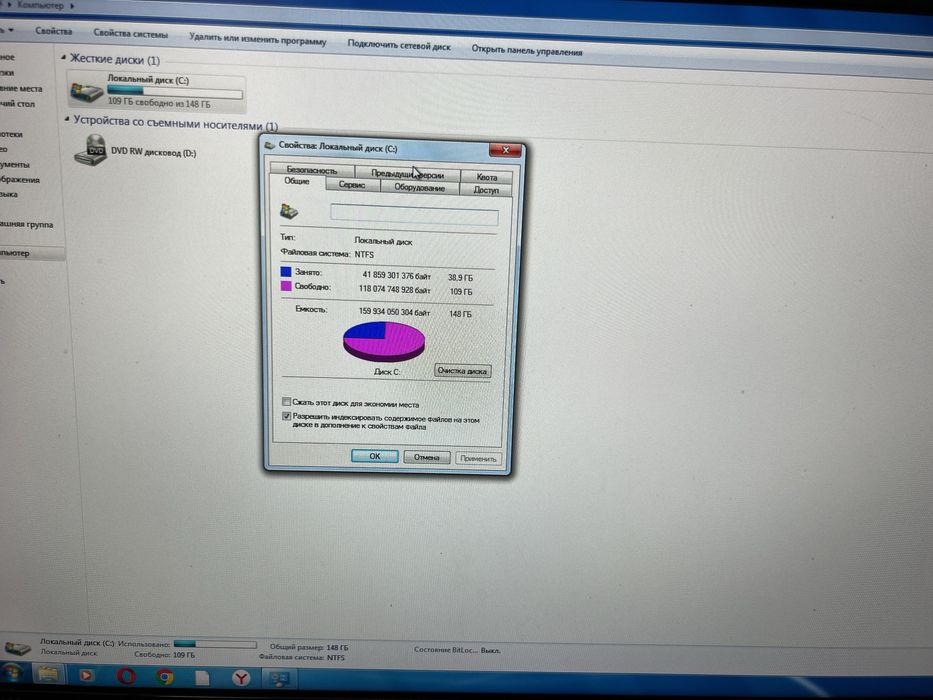Open the 'Квота' tab
Viewport: 933px width, 700px height.
coord(486,177)
